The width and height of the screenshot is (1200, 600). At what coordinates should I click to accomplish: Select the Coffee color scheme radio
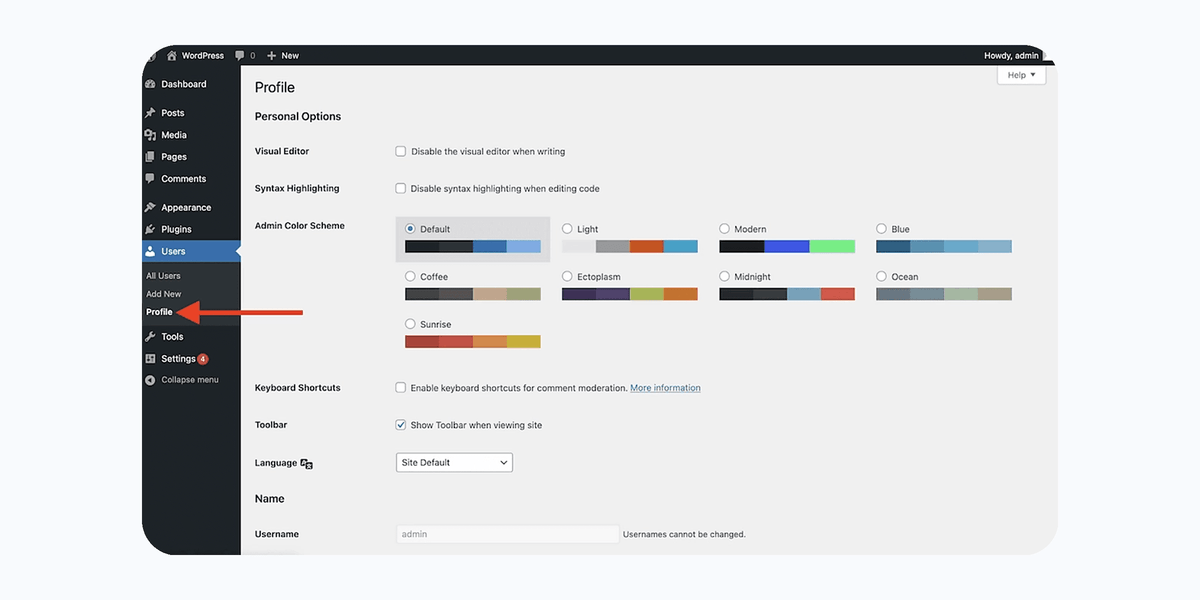point(410,277)
